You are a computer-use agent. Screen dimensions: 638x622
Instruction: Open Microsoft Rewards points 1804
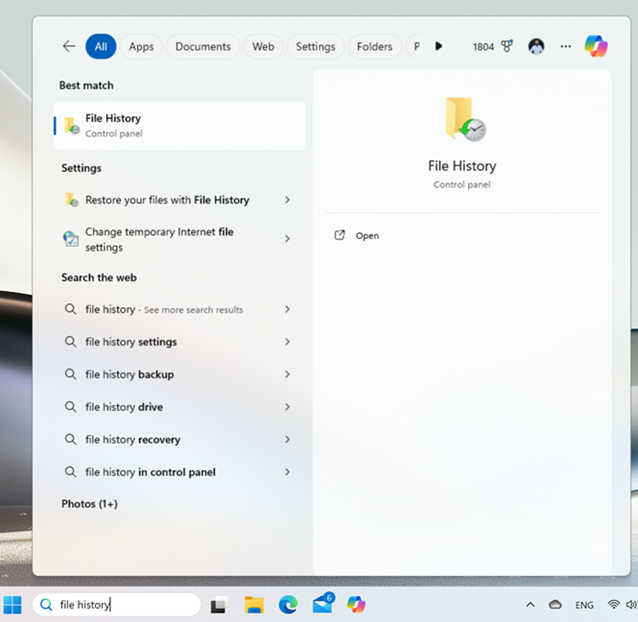[x=493, y=46]
